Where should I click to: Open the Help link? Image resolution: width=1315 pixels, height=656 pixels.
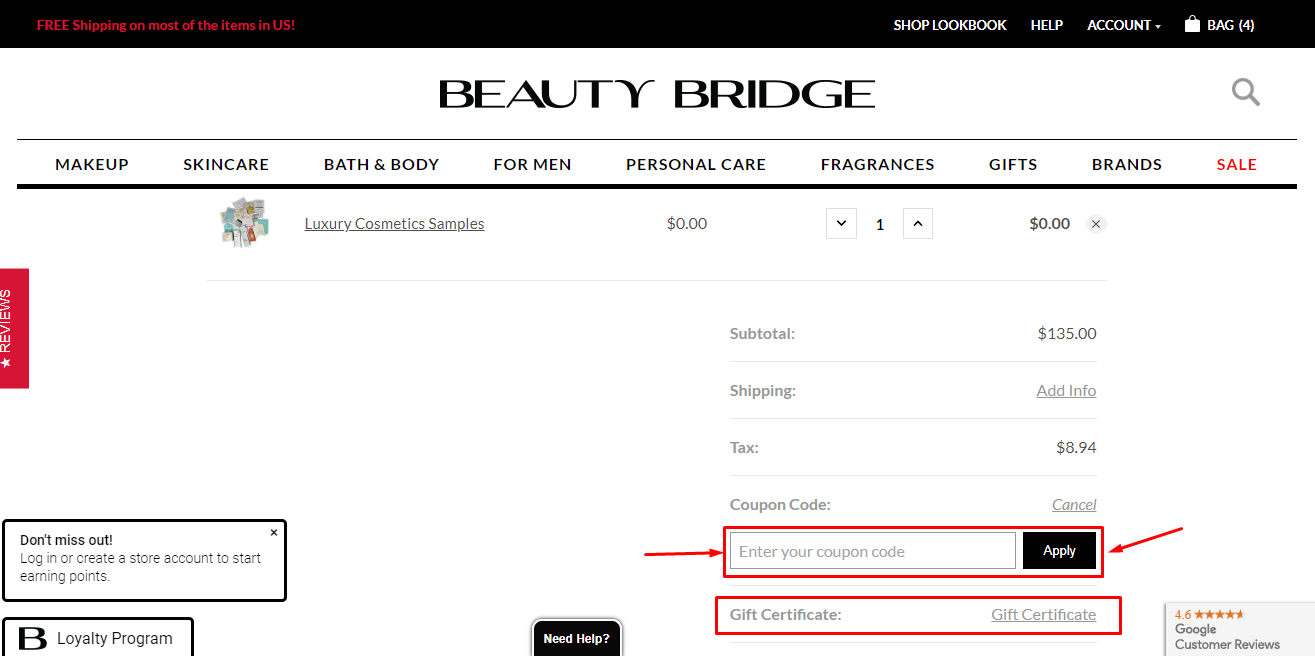1047,25
